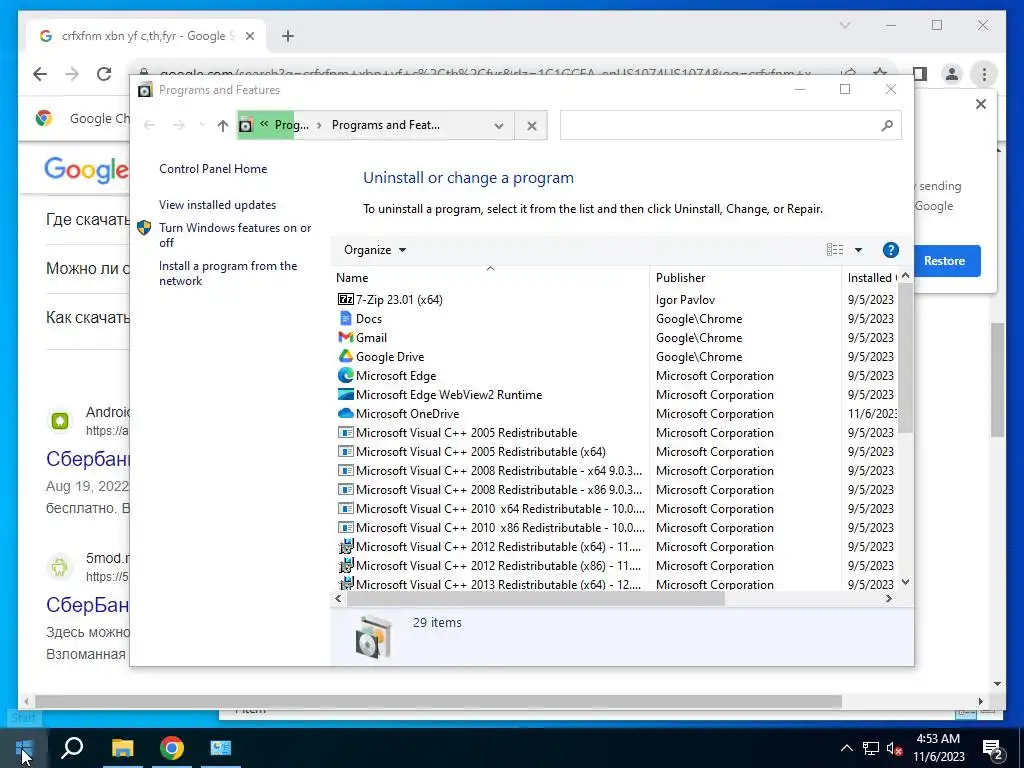Click the Docs app icon in list
Image resolution: width=1024 pixels, height=768 pixels.
click(345, 318)
